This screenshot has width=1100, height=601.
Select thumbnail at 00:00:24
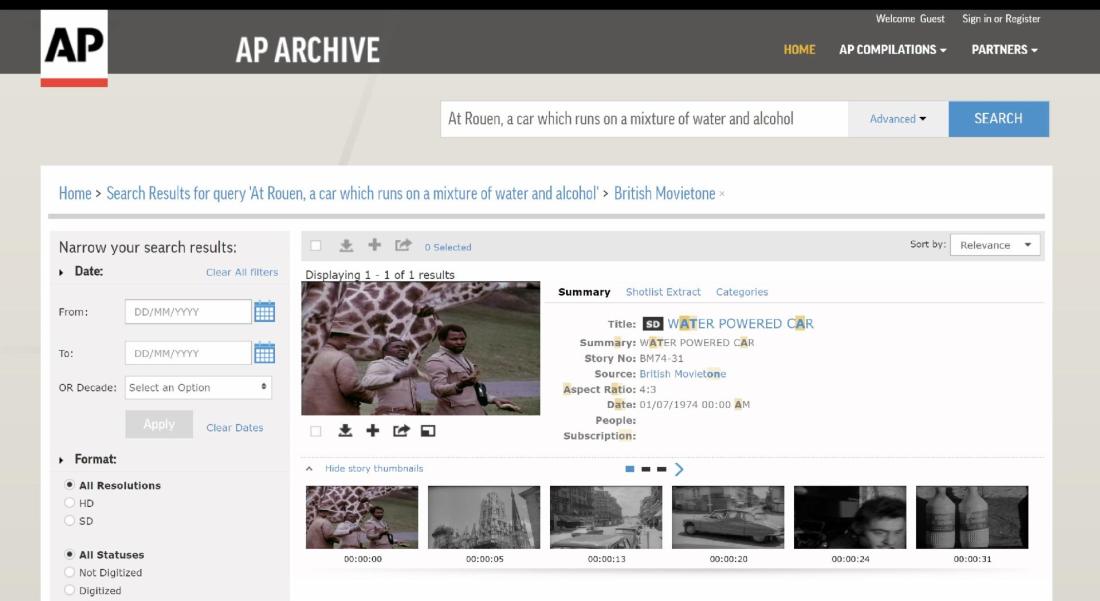[x=850, y=517]
